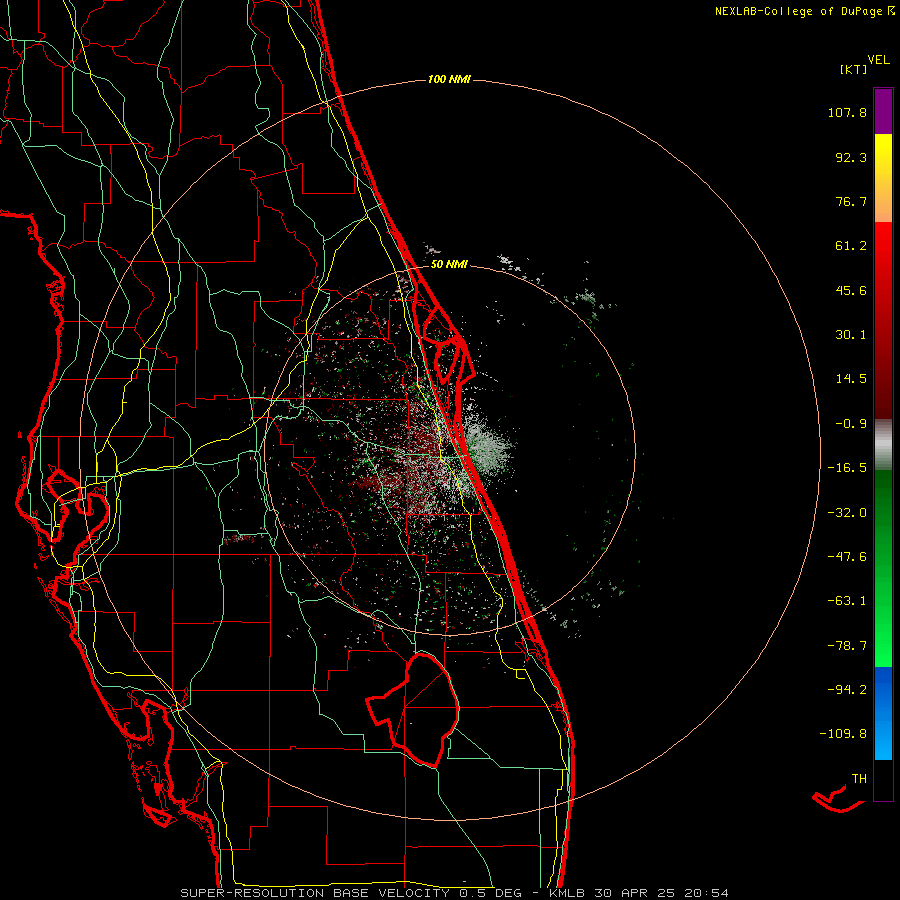Click the 100 NMI range ring label

tap(449, 79)
